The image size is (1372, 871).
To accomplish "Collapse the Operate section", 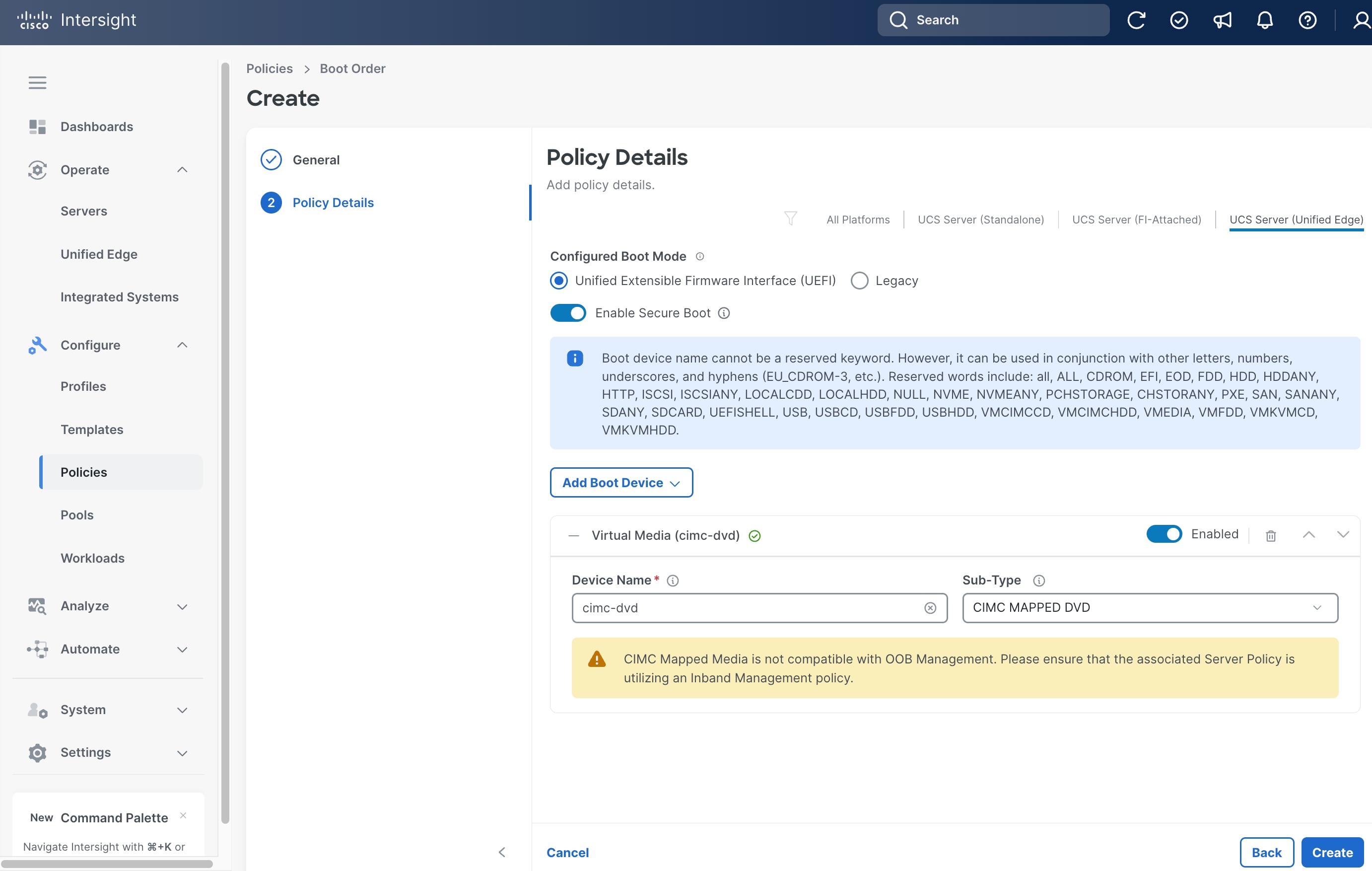I will tap(182, 170).
